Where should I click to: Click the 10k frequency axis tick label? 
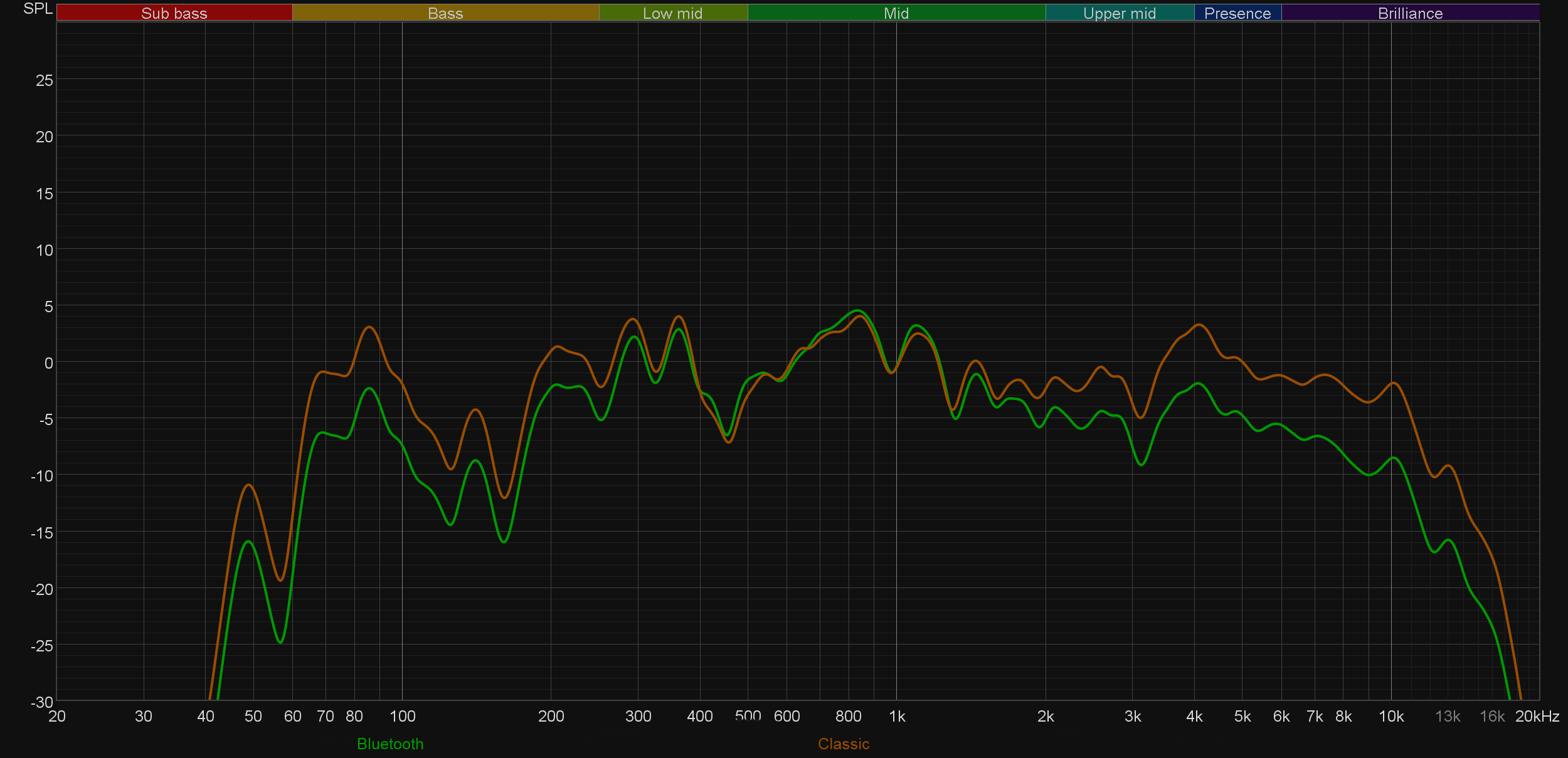pos(1391,716)
